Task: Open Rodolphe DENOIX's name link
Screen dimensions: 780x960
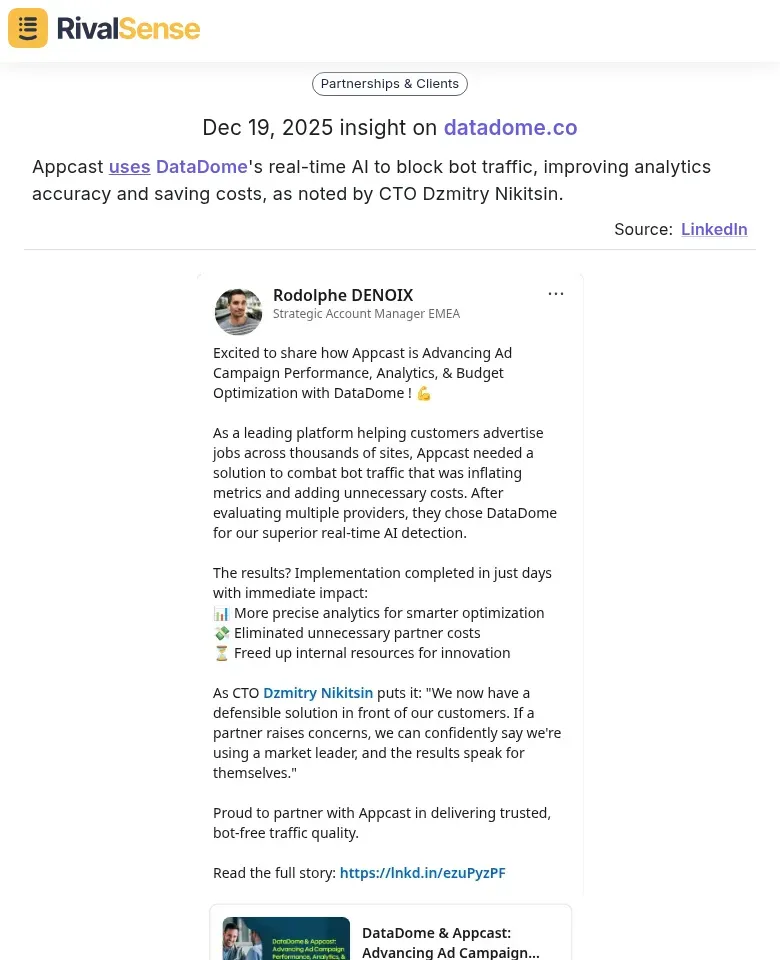Action: [343, 295]
